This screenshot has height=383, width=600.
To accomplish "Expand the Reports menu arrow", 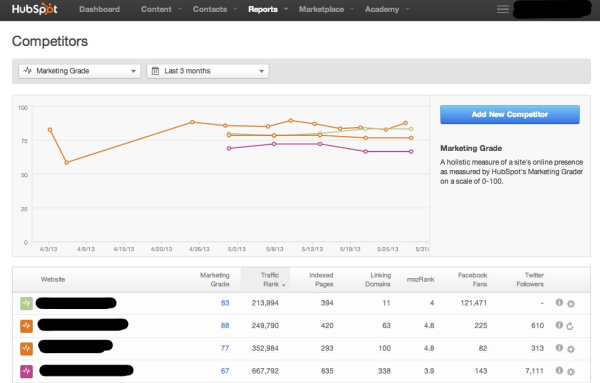I will (286, 9).
